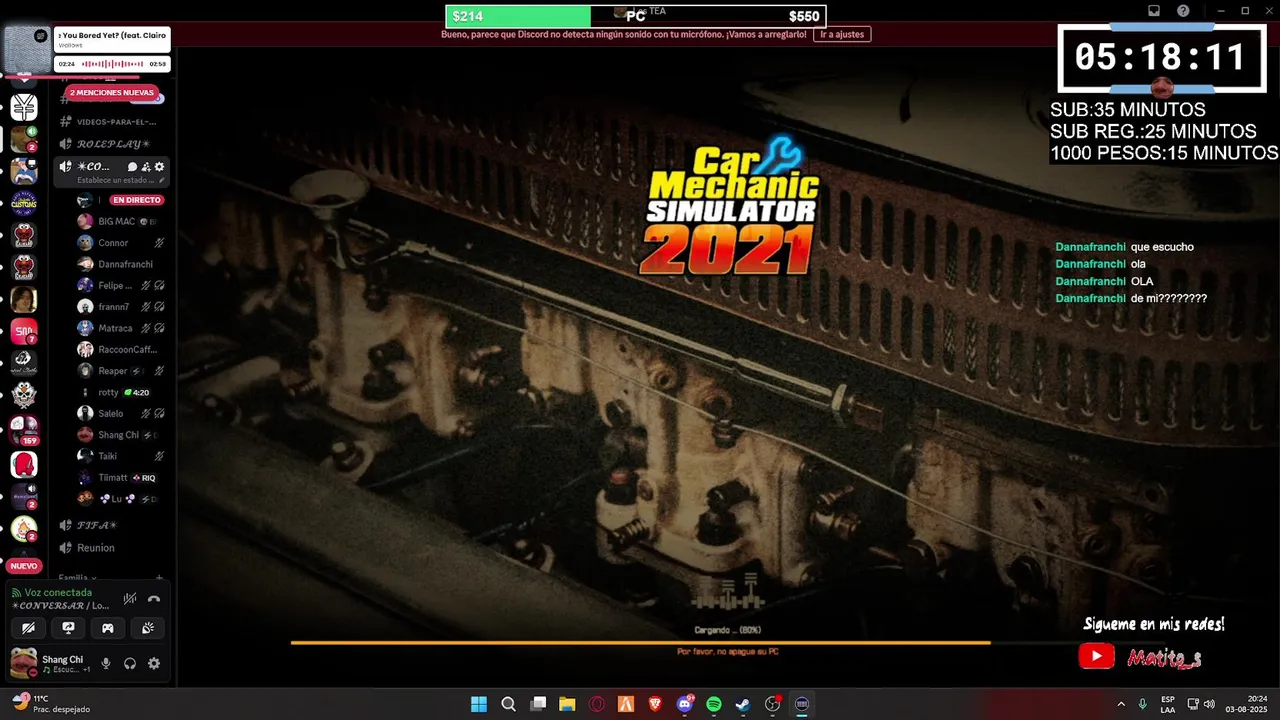Open the Discord help icon
Screen dimensions: 1280x720
tap(1183, 11)
